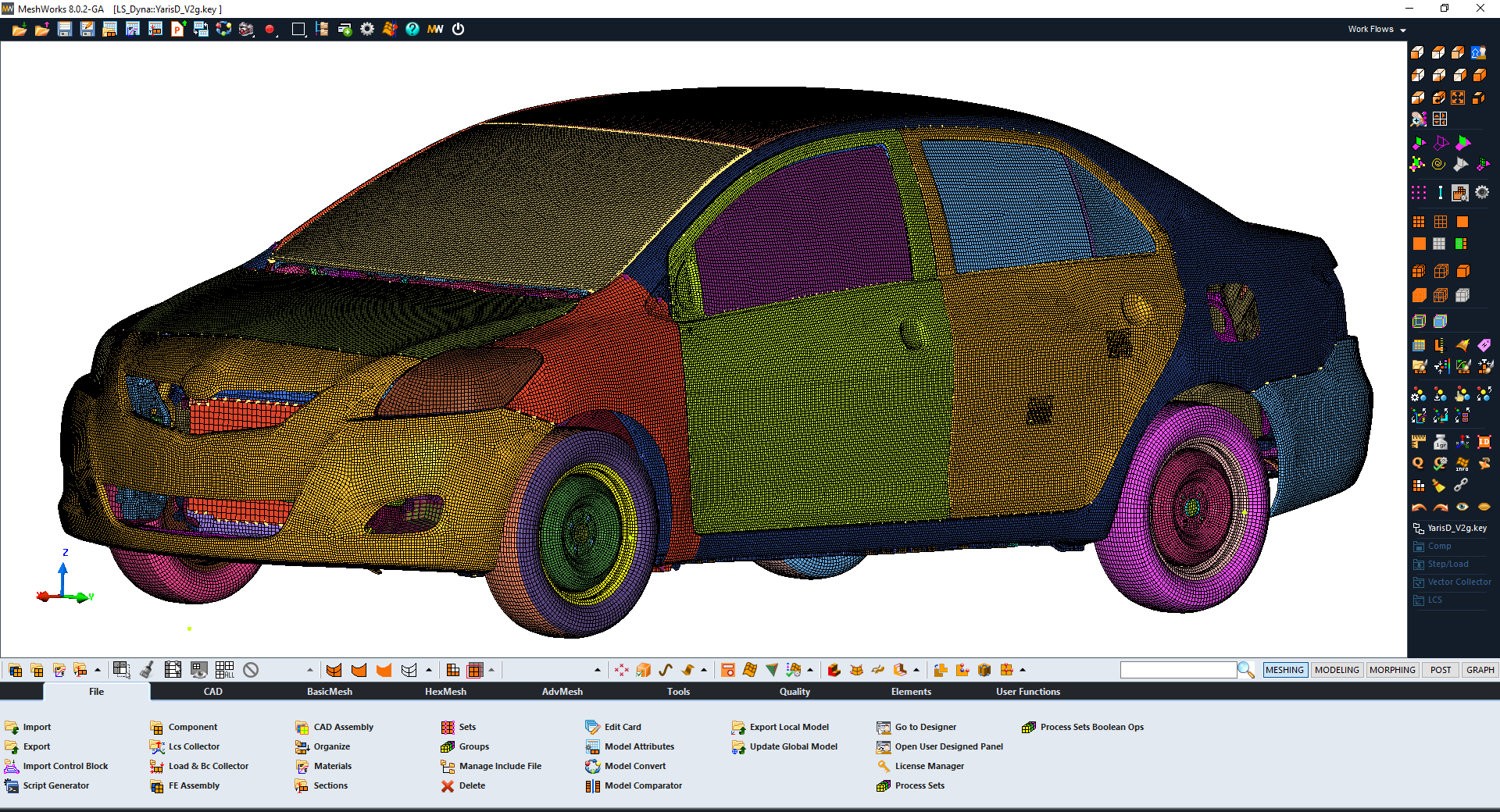The width and height of the screenshot is (1500, 812).
Task: Click the power icon in top toolbar
Action: [x=459, y=30]
